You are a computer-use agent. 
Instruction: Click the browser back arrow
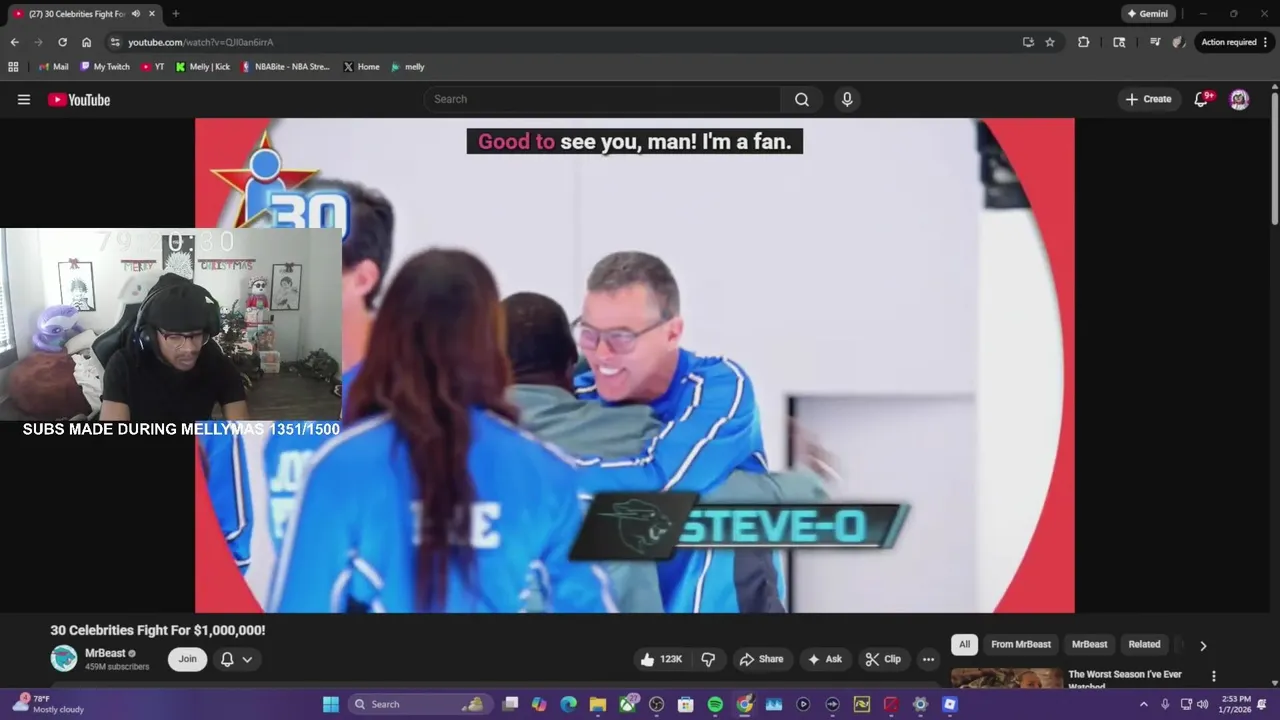tap(14, 42)
